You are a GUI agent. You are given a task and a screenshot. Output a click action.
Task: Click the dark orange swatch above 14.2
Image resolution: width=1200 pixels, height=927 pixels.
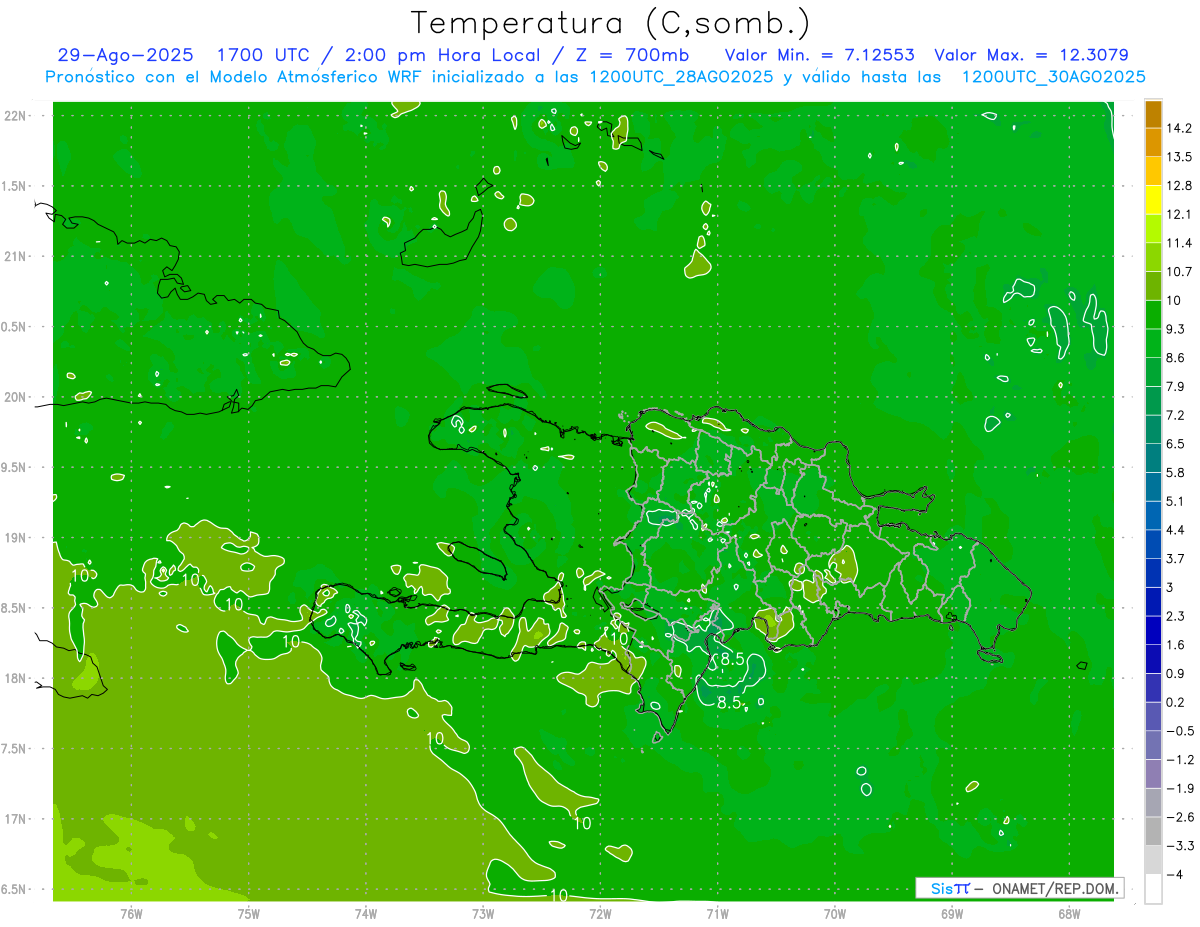point(1153,114)
